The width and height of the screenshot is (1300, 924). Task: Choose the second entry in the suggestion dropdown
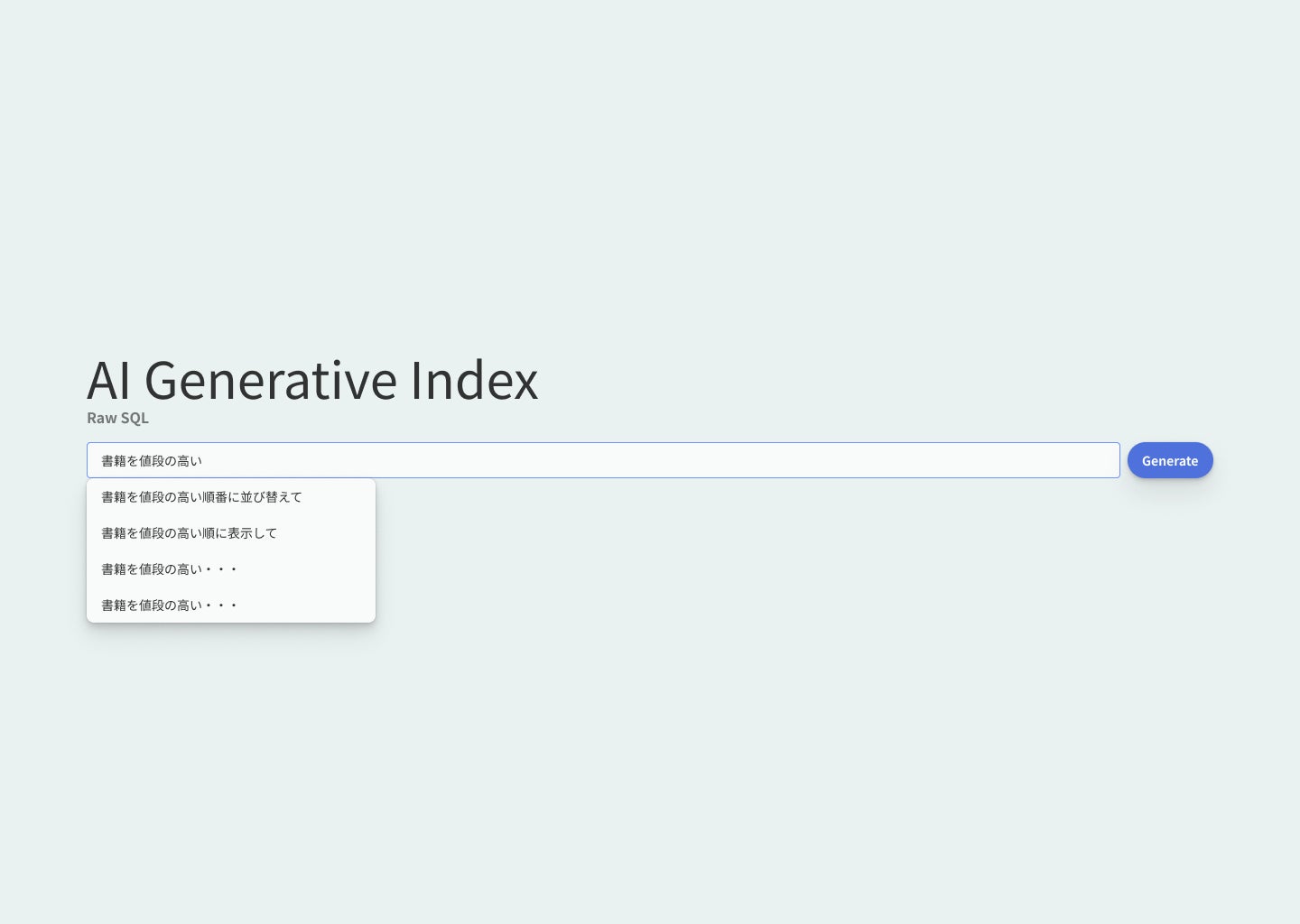coord(190,533)
